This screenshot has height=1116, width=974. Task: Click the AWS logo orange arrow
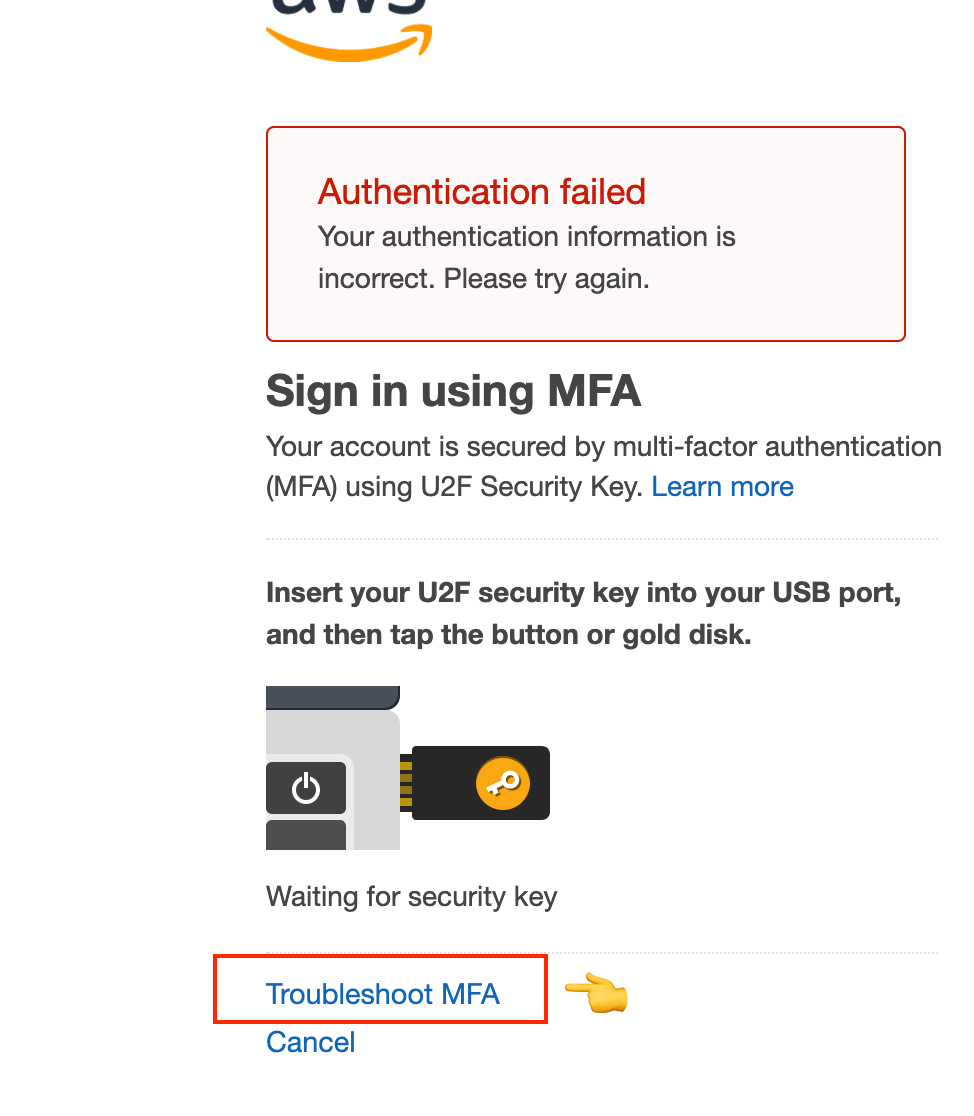[x=349, y=43]
